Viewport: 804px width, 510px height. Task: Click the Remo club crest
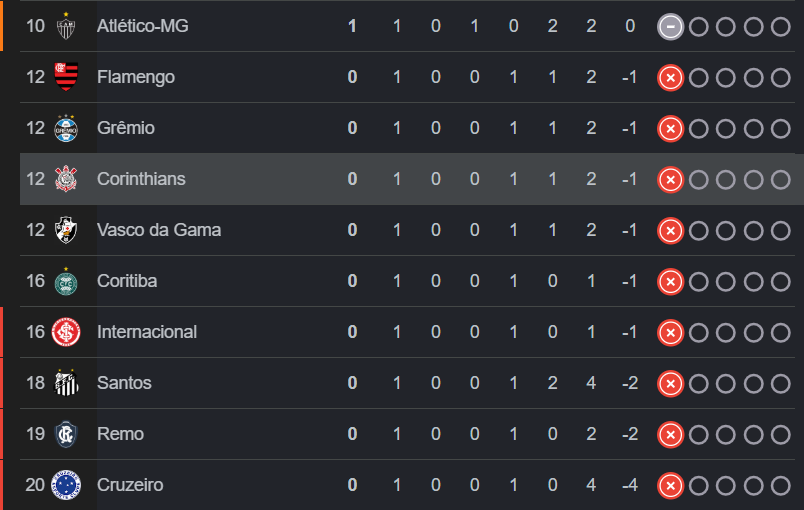pyautogui.click(x=66, y=434)
